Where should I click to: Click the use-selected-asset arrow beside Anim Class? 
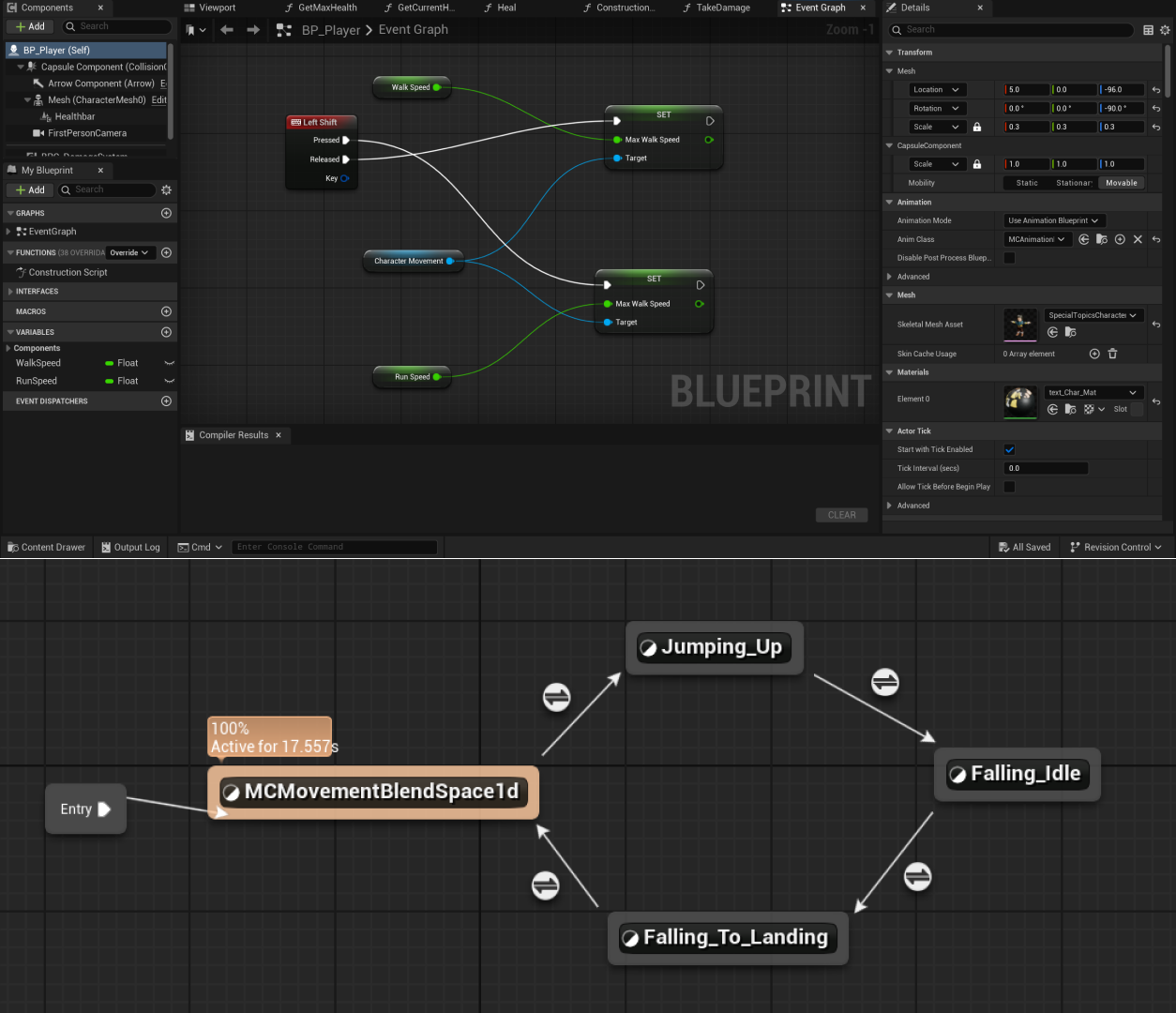pos(1085,239)
